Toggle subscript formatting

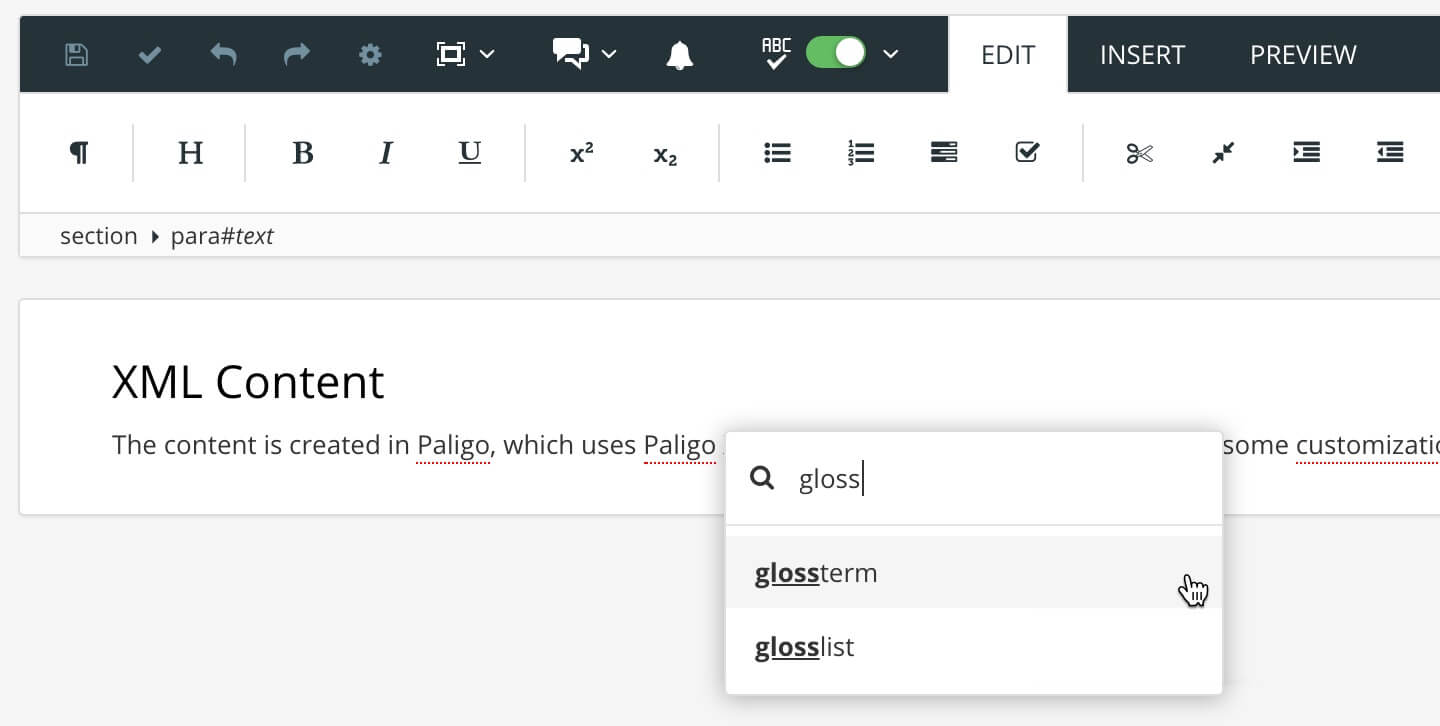pyautogui.click(x=664, y=152)
